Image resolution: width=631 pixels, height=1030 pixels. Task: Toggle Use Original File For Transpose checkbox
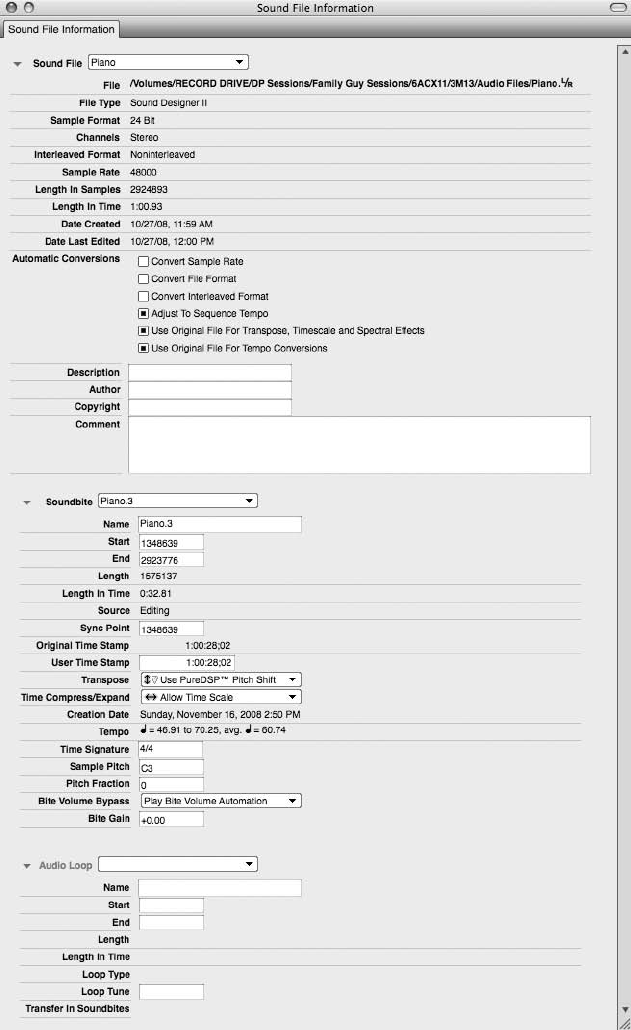click(143, 330)
